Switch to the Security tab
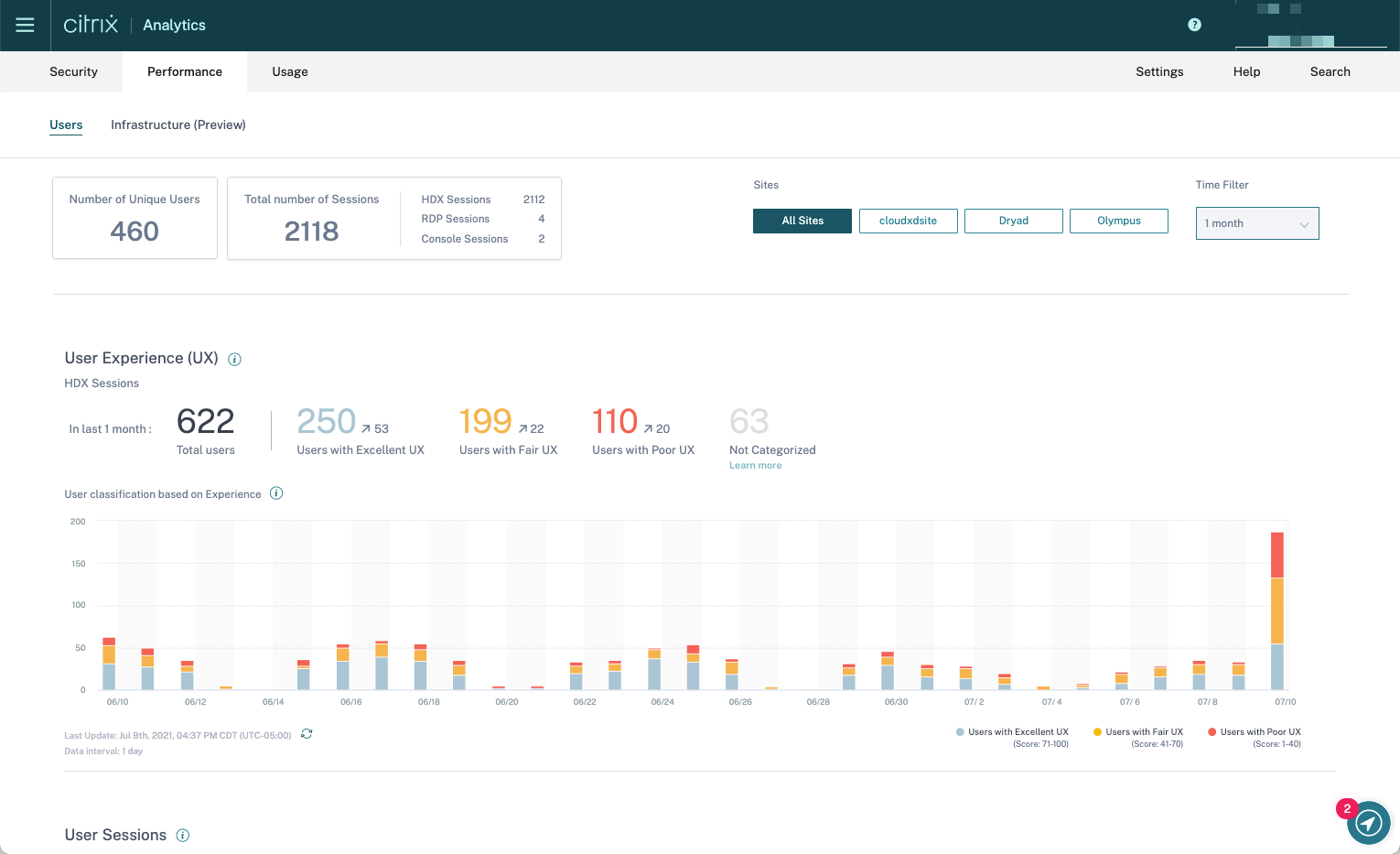 (x=73, y=71)
